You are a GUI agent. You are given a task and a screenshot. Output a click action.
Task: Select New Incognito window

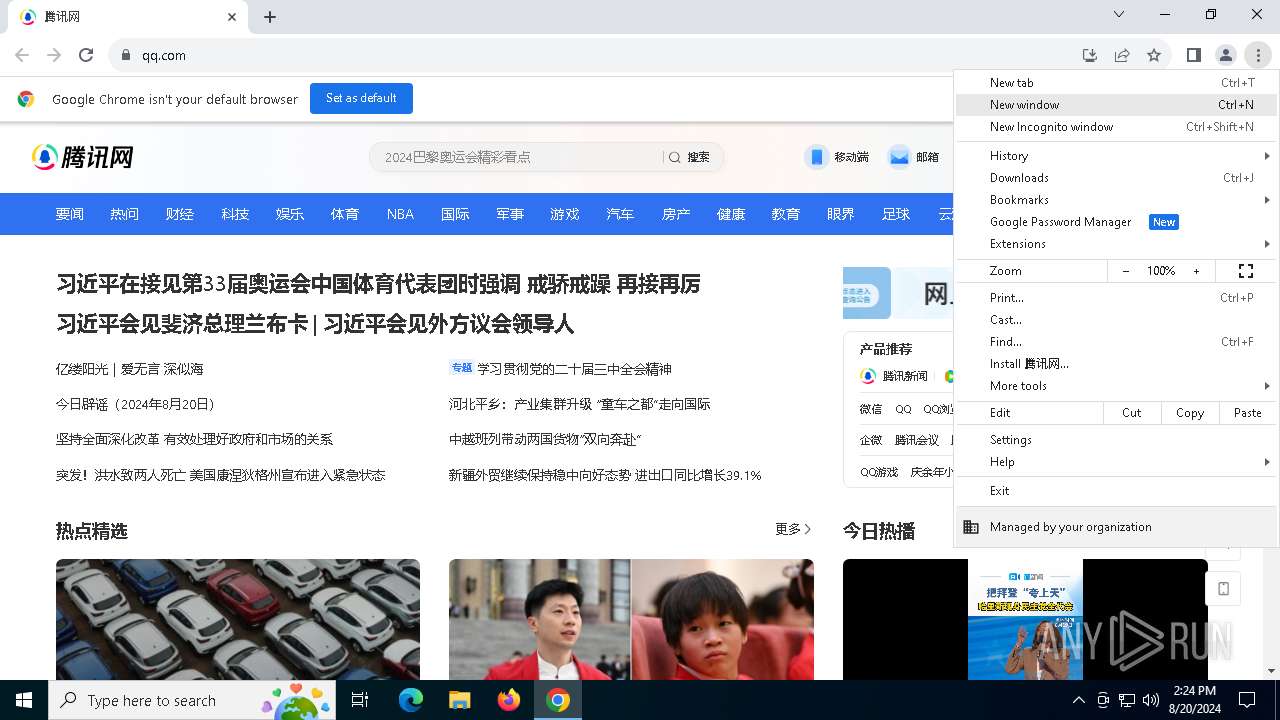[1116, 127]
